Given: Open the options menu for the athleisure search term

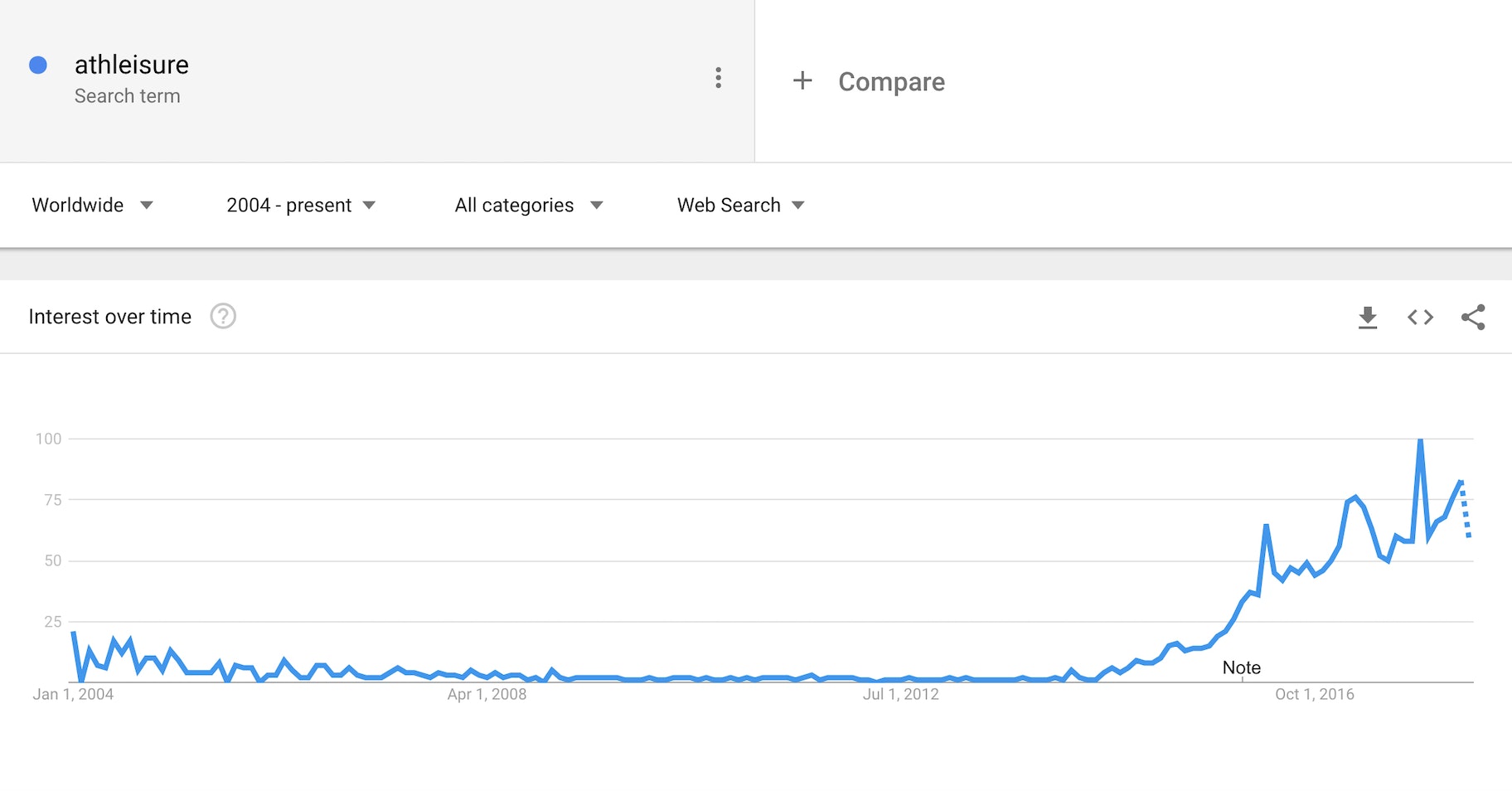Looking at the screenshot, I should click(719, 78).
